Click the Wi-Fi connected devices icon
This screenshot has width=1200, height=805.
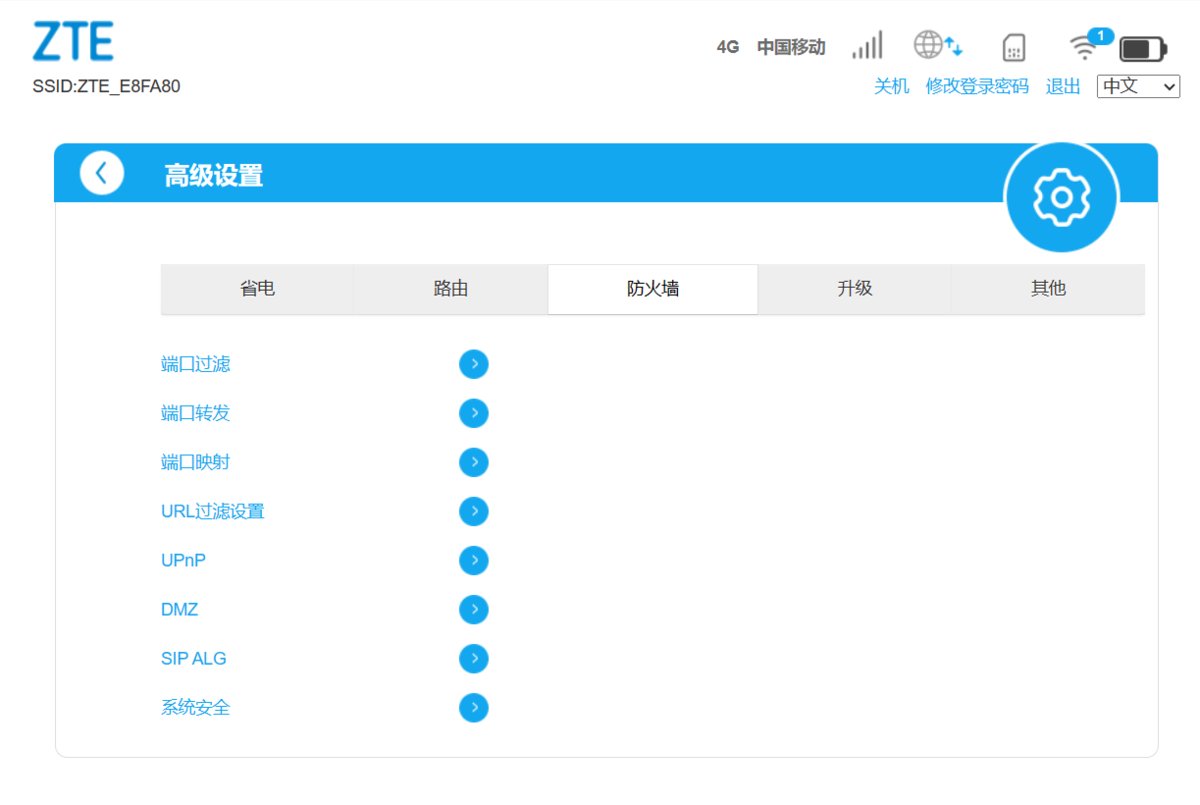coord(1089,44)
